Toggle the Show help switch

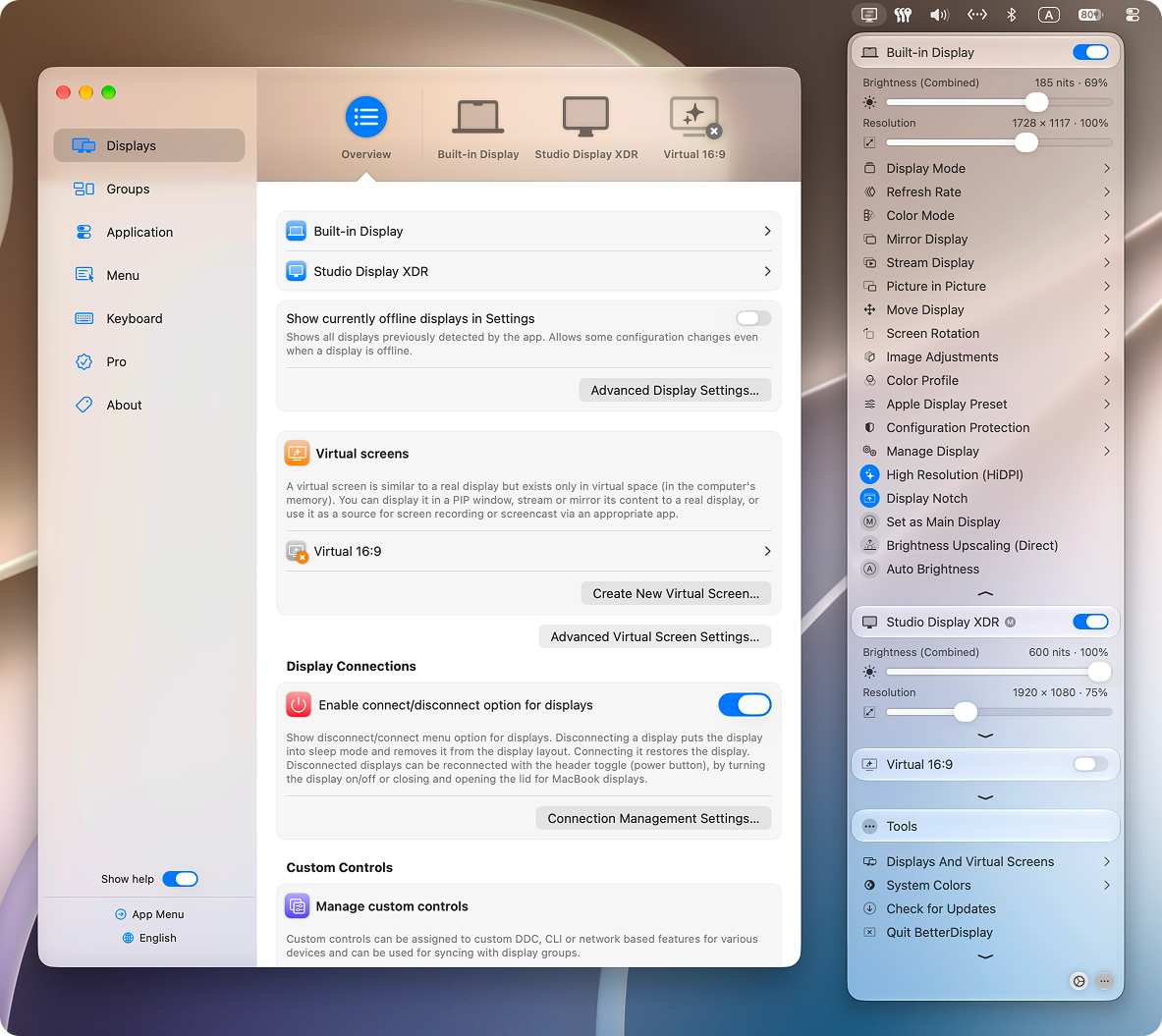tap(180, 879)
